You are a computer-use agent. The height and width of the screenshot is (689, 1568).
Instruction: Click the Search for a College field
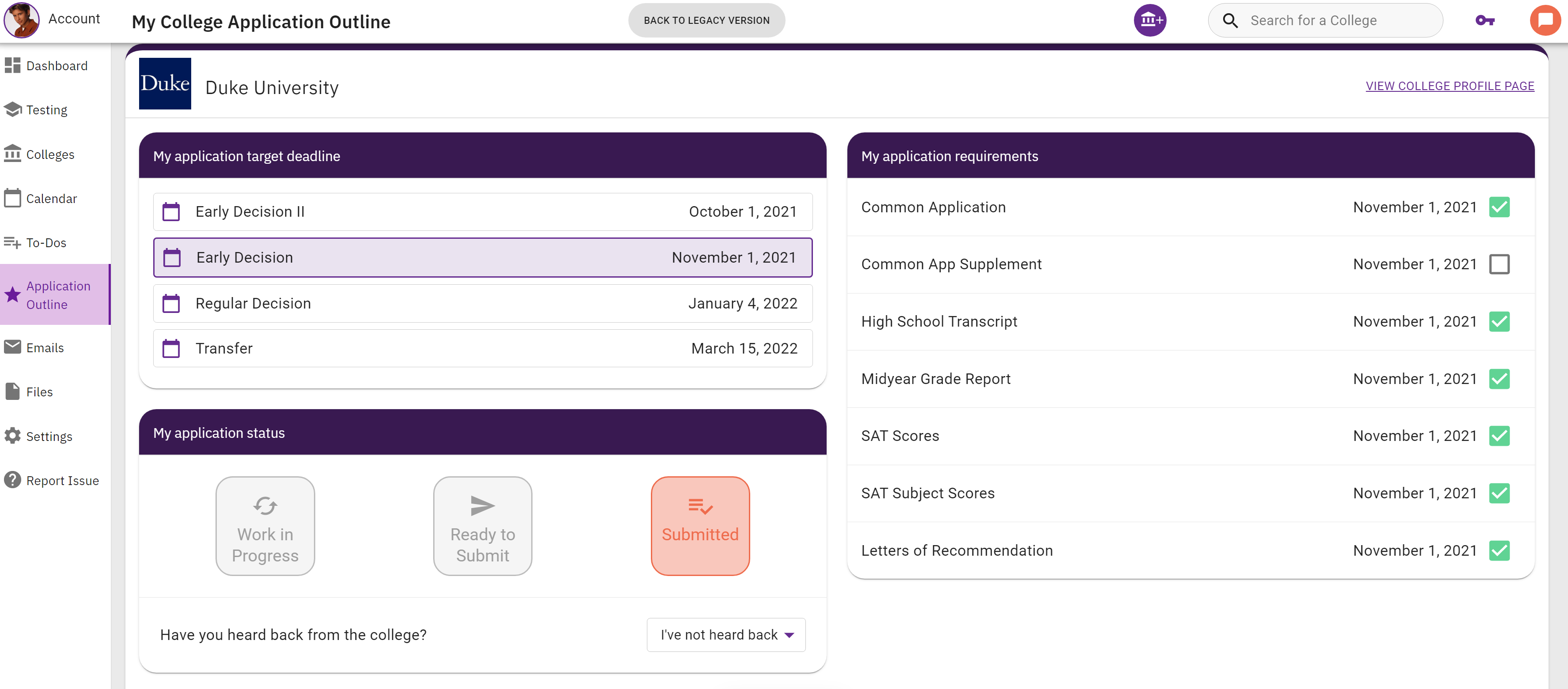tap(1326, 21)
